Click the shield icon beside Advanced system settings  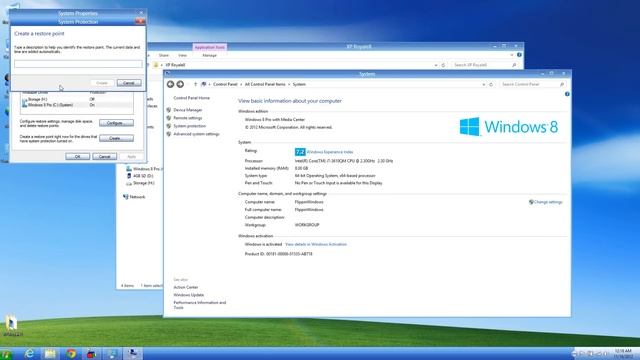coord(169,134)
